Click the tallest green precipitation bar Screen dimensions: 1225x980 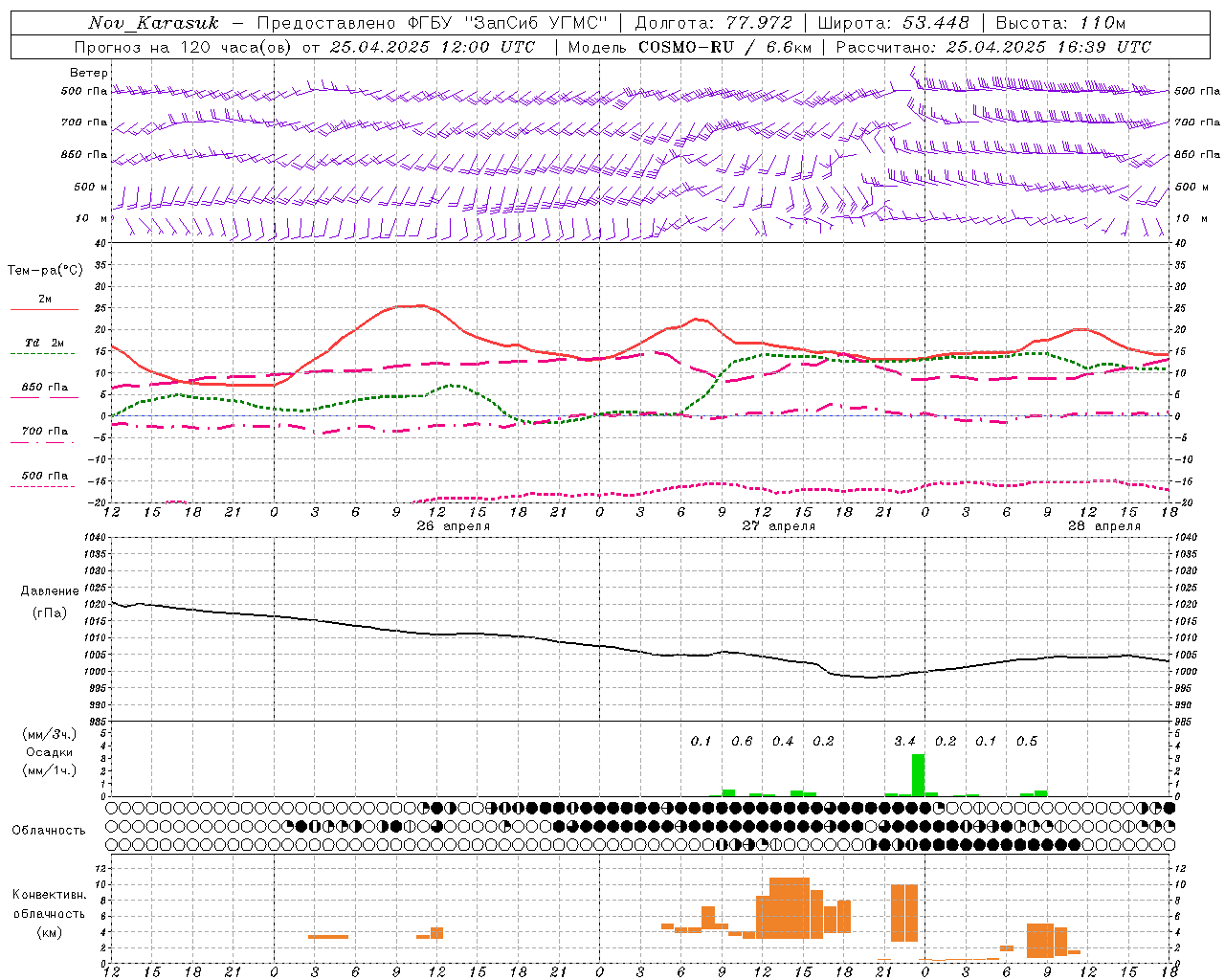click(918, 775)
